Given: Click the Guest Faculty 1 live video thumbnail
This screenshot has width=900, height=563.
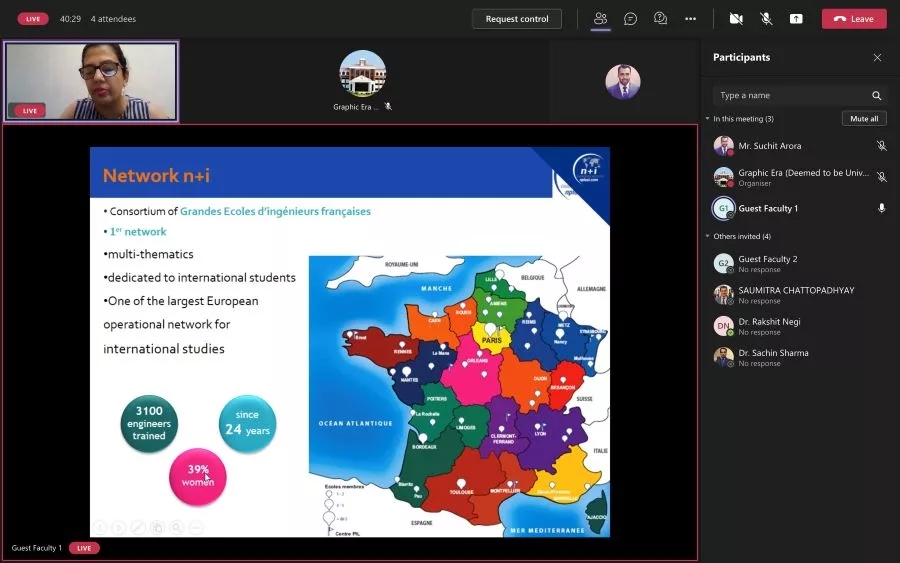Looking at the screenshot, I should [x=91, y=81].
